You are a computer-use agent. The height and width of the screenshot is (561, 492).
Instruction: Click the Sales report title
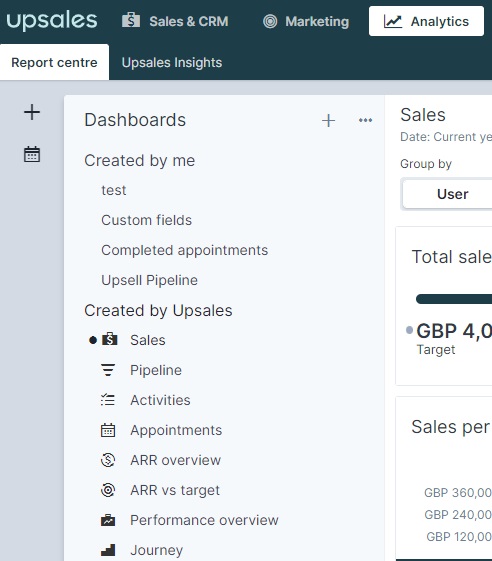pos(423,115)
